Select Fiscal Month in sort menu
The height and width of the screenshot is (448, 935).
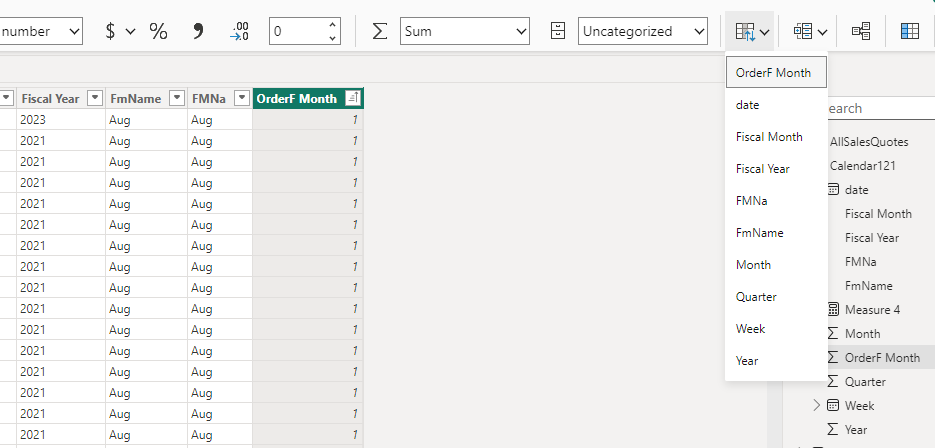(769, 137)
